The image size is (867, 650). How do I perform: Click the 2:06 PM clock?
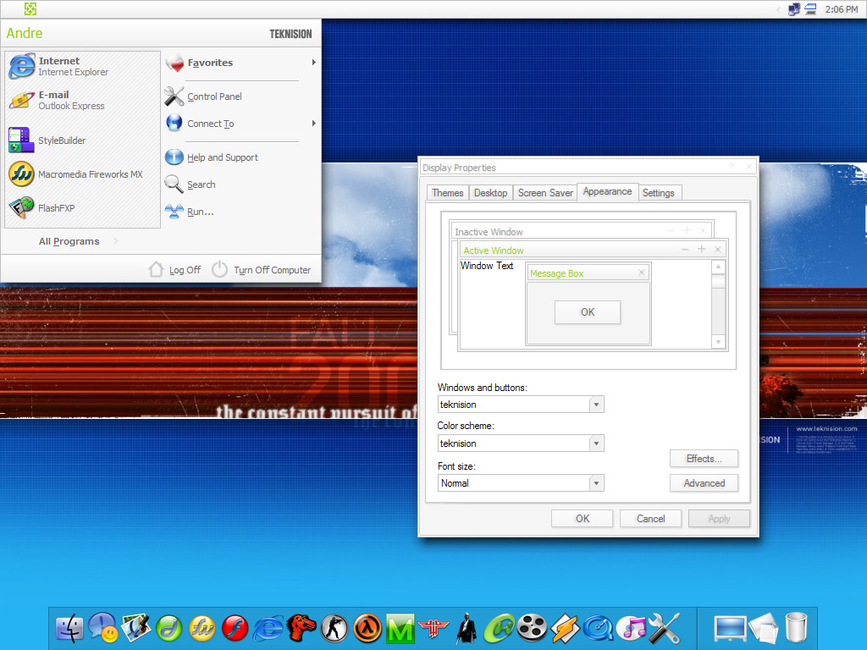(842, 9)
